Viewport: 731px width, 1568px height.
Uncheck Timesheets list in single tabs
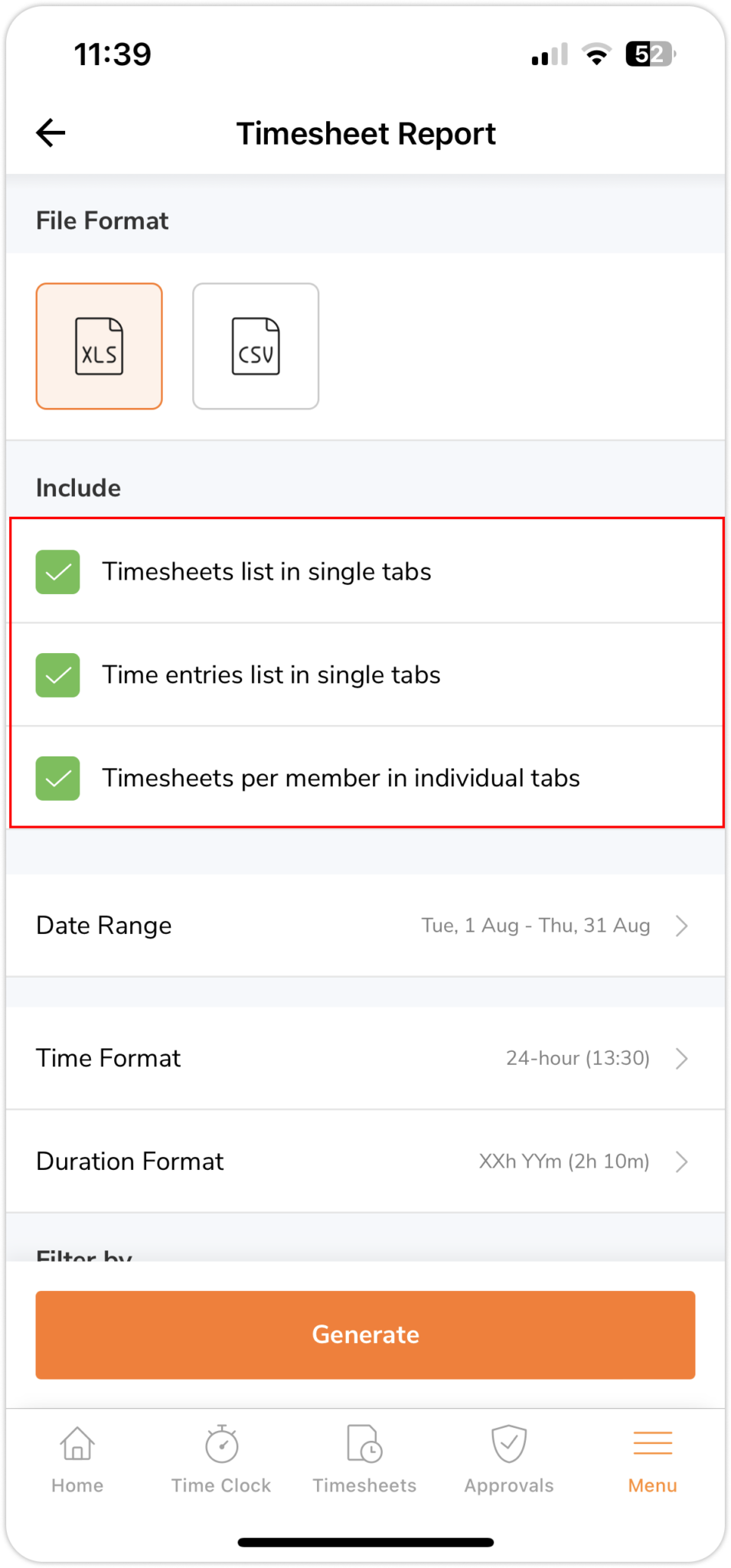pyautogui.click(x=58, y=572)
